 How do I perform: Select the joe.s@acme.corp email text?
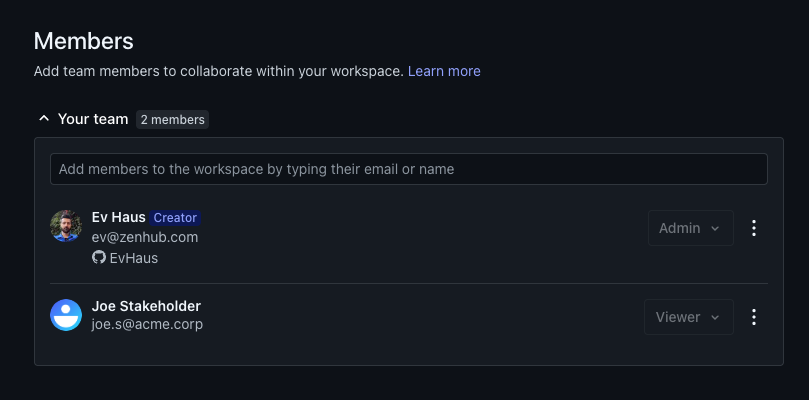tap(147, 325)
